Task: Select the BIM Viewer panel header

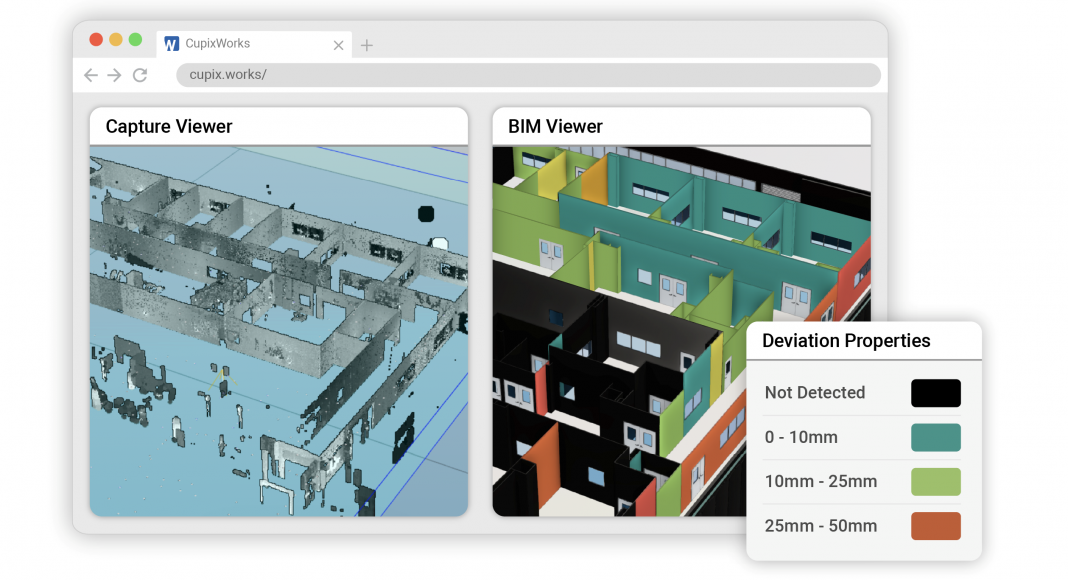Action: [x=556, y=127]
